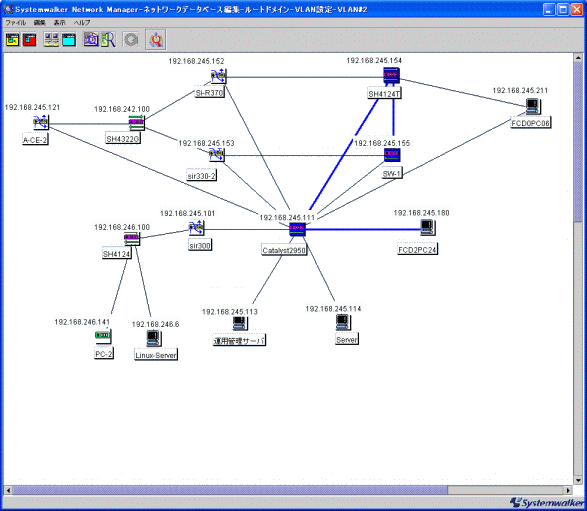The height and width of the screenshot is (511, 587).
Task: Click the red magnifier search toolbar icon
Action: point(156,40)
